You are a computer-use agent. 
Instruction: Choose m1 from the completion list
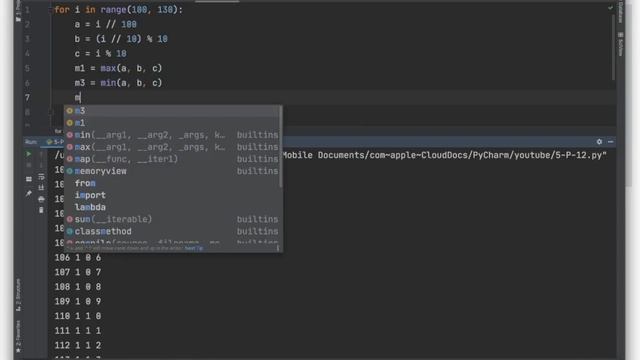173,122
